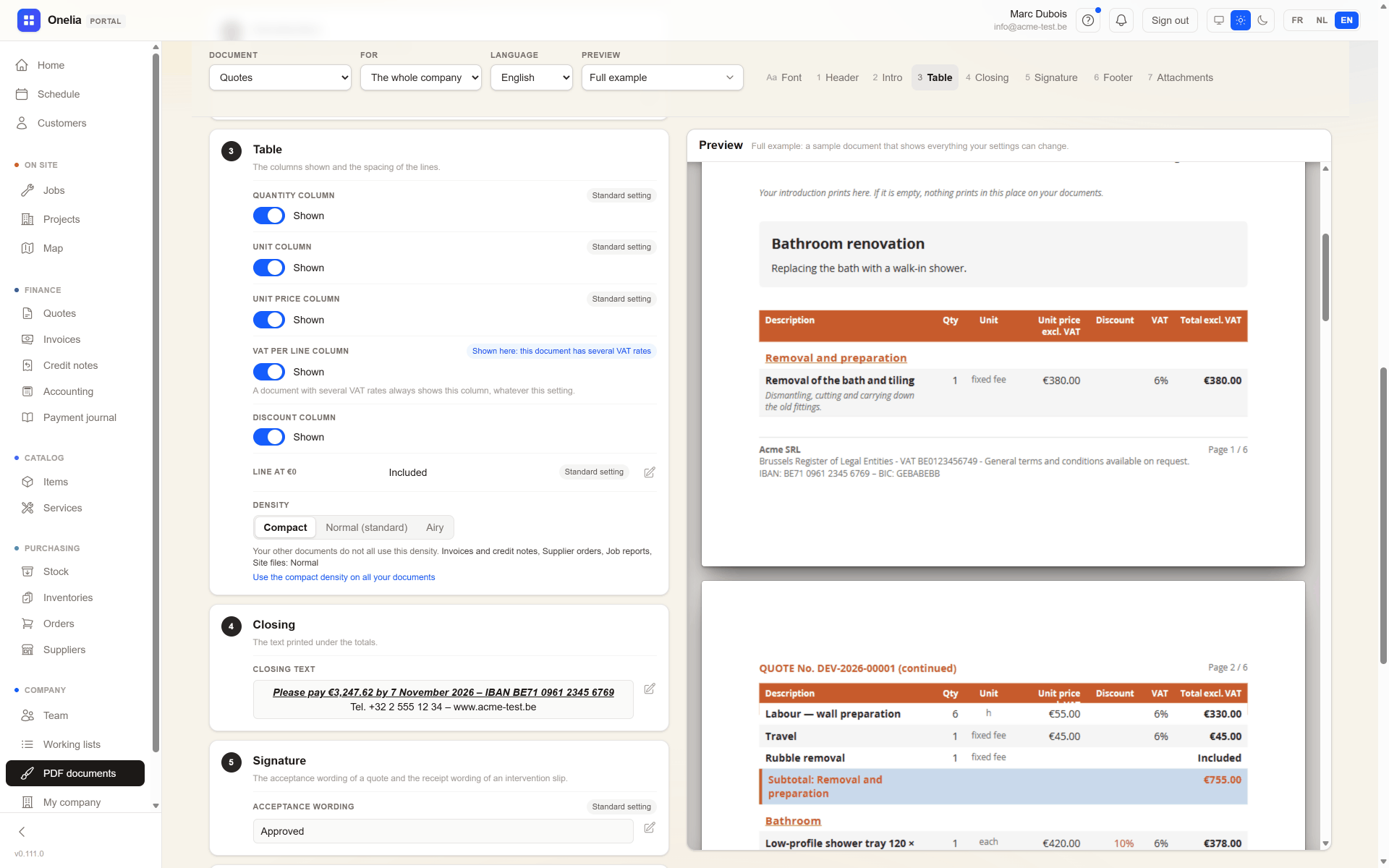The width and height of the screenshot is (1389, 868).
Task: Switch interface language to FR
Action: coord(1297,20)
